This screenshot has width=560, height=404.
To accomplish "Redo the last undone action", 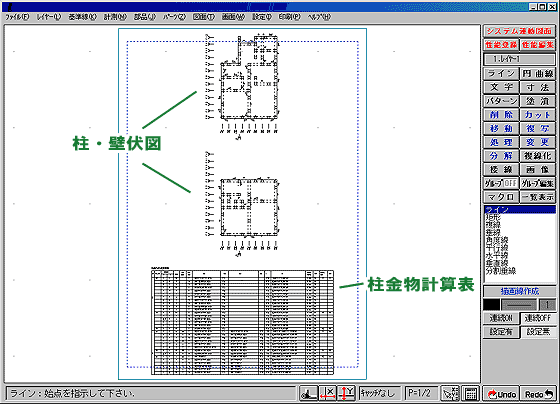I will [538, 394].
